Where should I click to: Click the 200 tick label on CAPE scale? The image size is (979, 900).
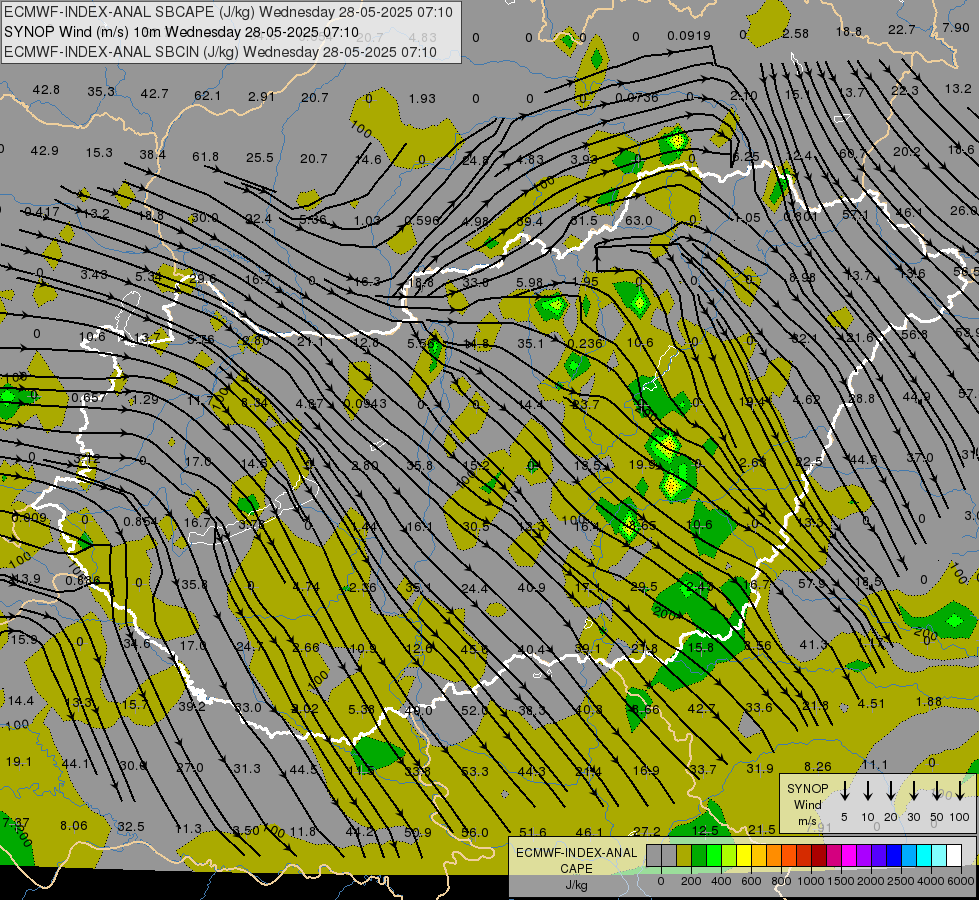691,881
